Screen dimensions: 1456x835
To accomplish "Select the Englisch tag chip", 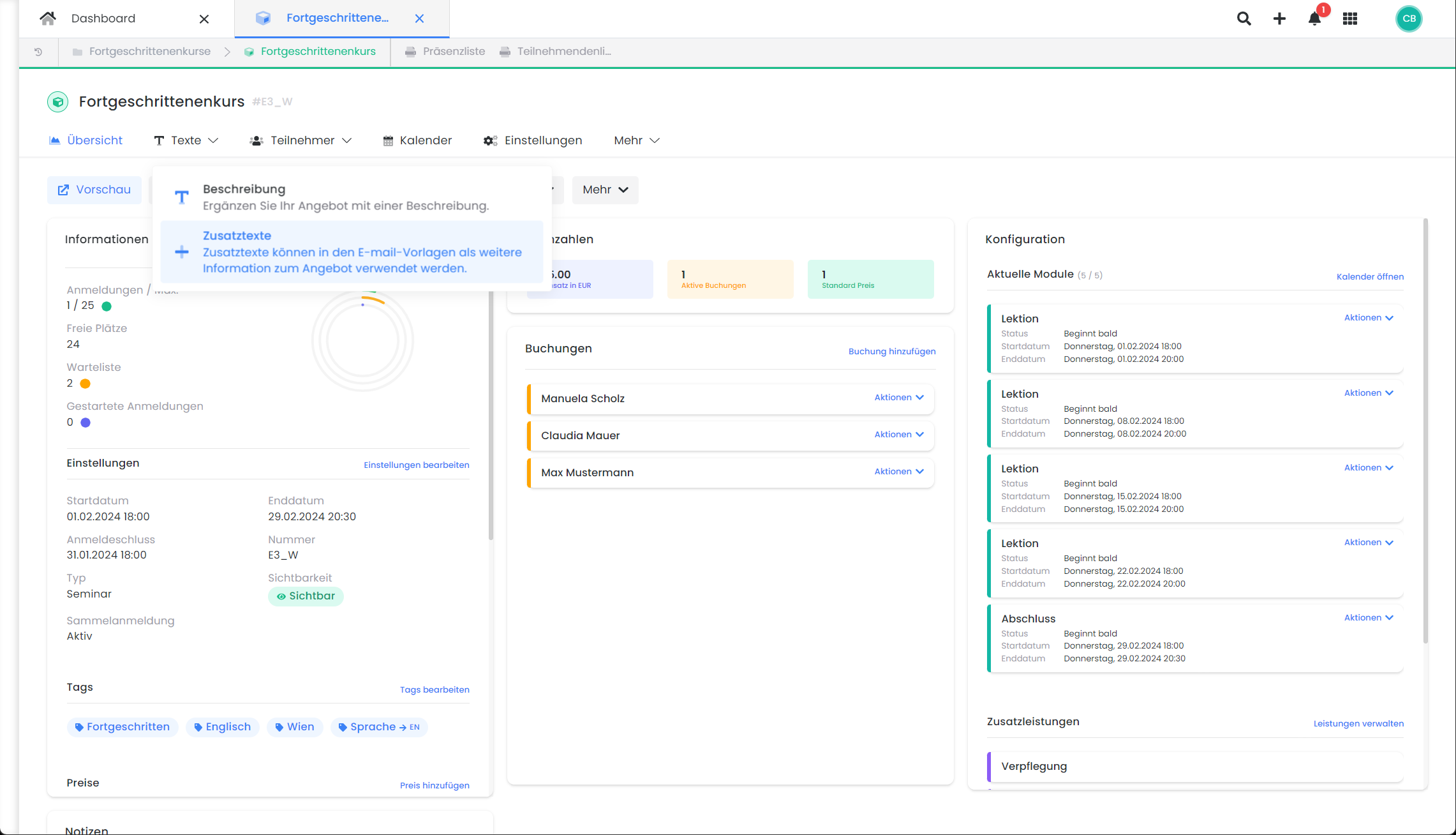I will [x=222, y=726].
